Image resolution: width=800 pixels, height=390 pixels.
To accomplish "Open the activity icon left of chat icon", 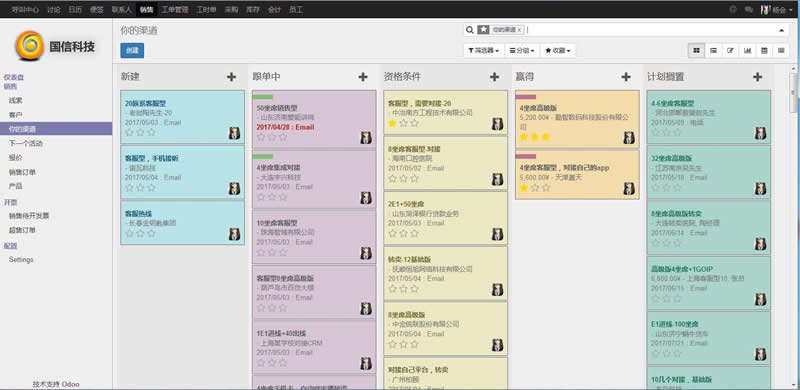I will 733,9.
